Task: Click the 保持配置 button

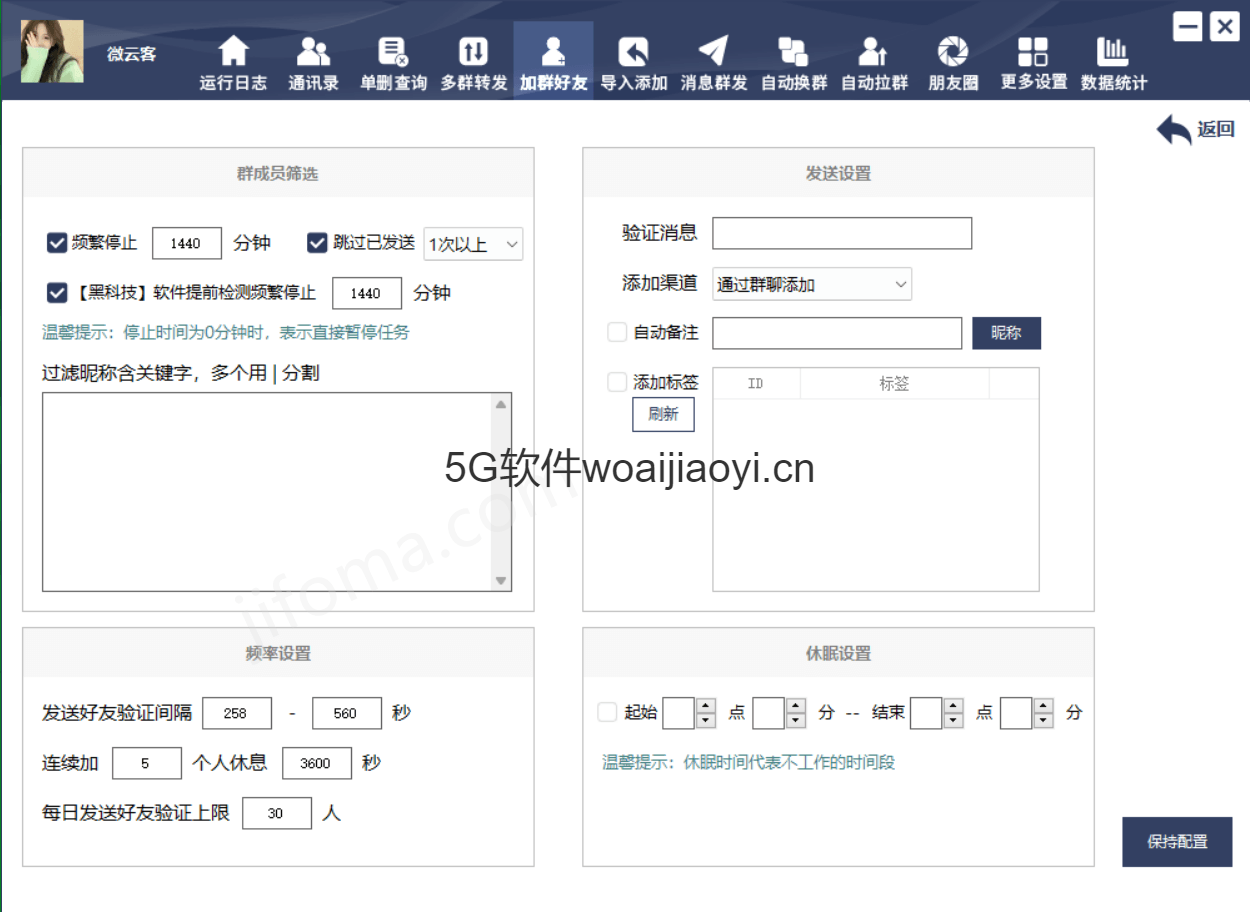Action: 1177,842
